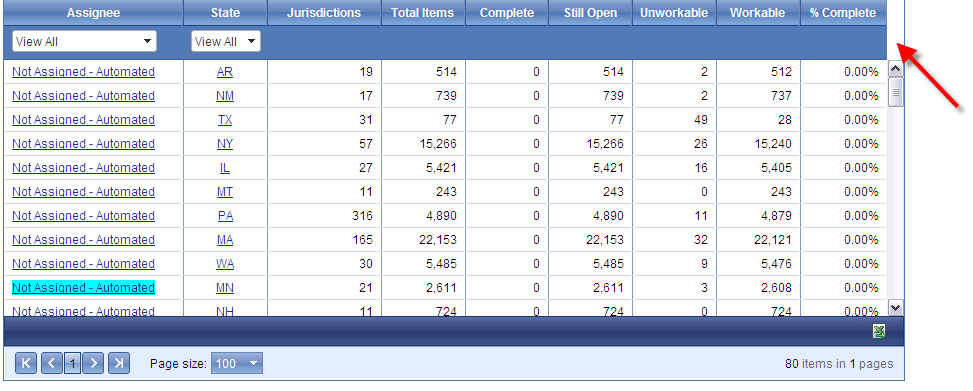The image size is (973, 391).
Task: Select Workable value 2,608
Action: [x=776, y=288]
